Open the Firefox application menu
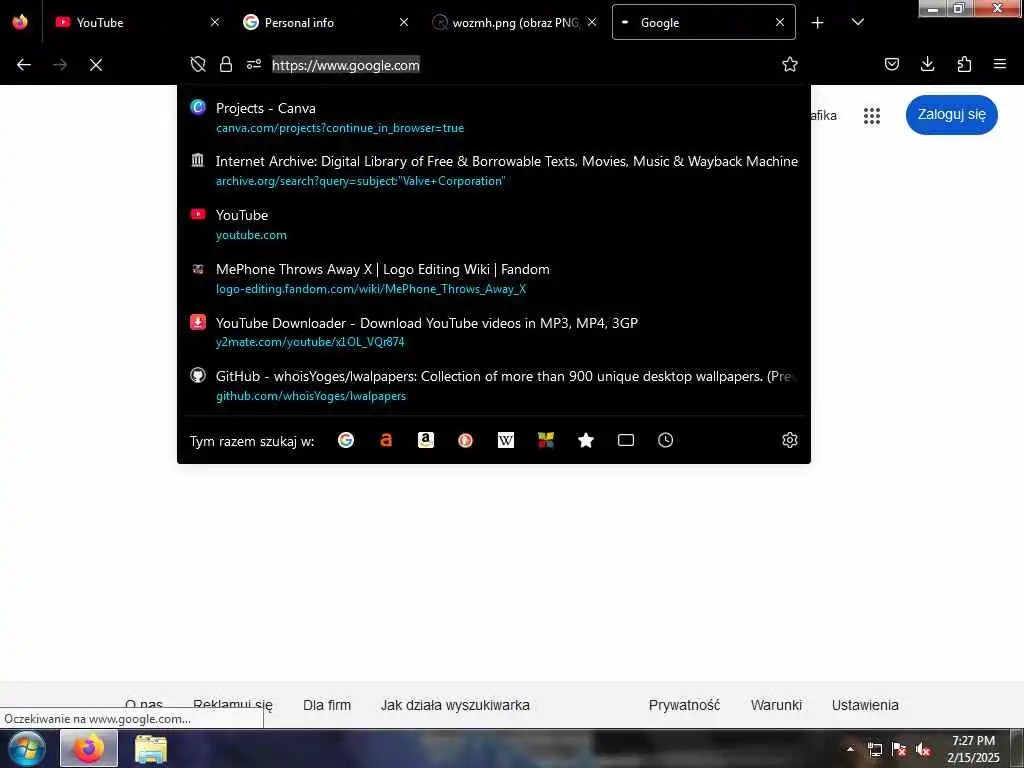 tap(999, 64)
